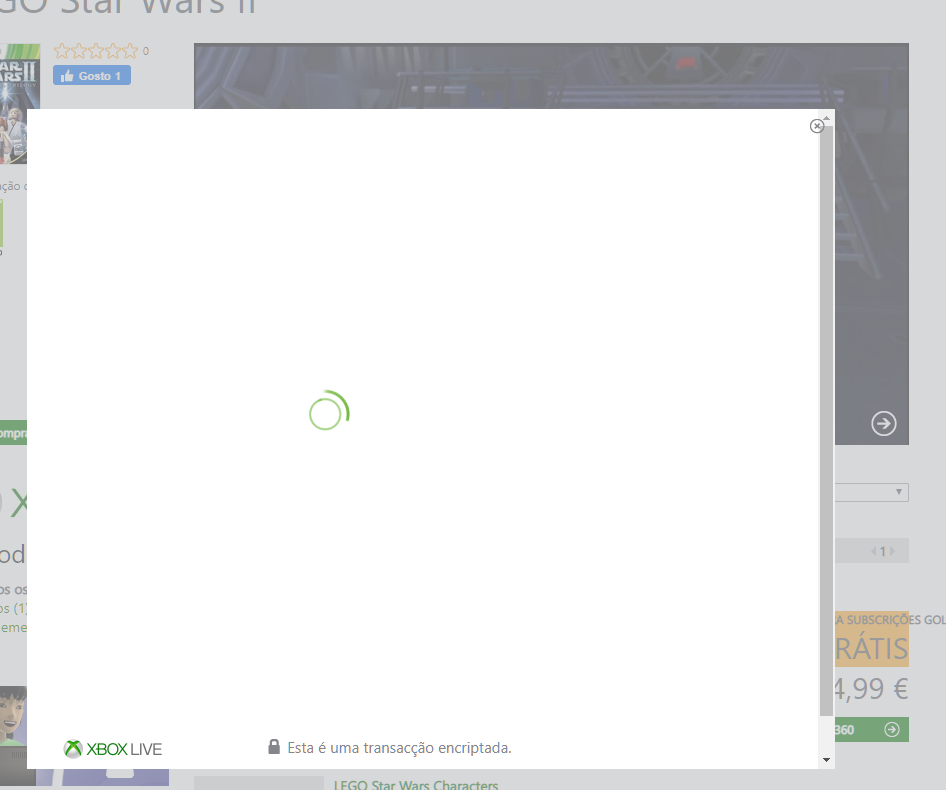Click the dialog scrollbar up arrow

[827, 119]
